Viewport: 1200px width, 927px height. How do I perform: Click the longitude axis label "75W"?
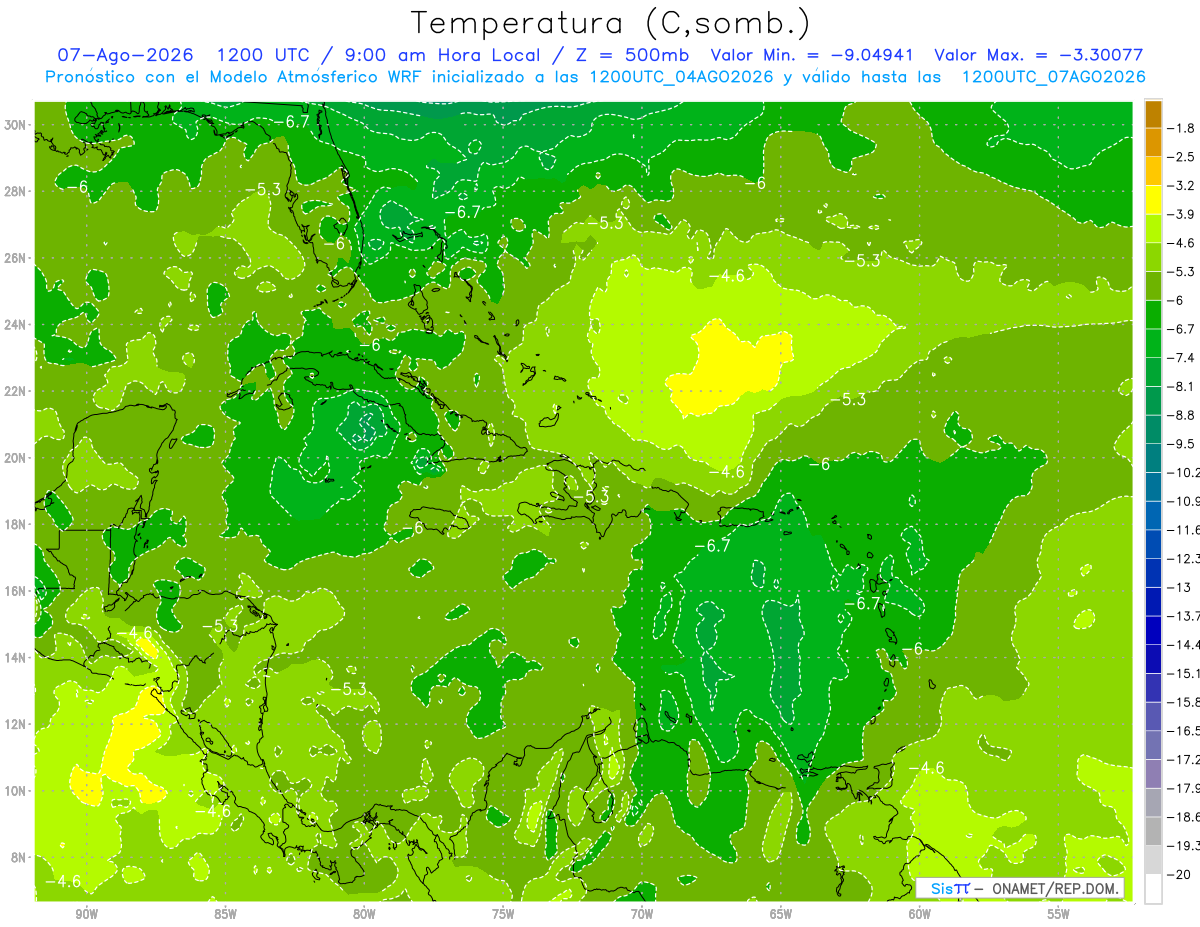click(503, 914)
